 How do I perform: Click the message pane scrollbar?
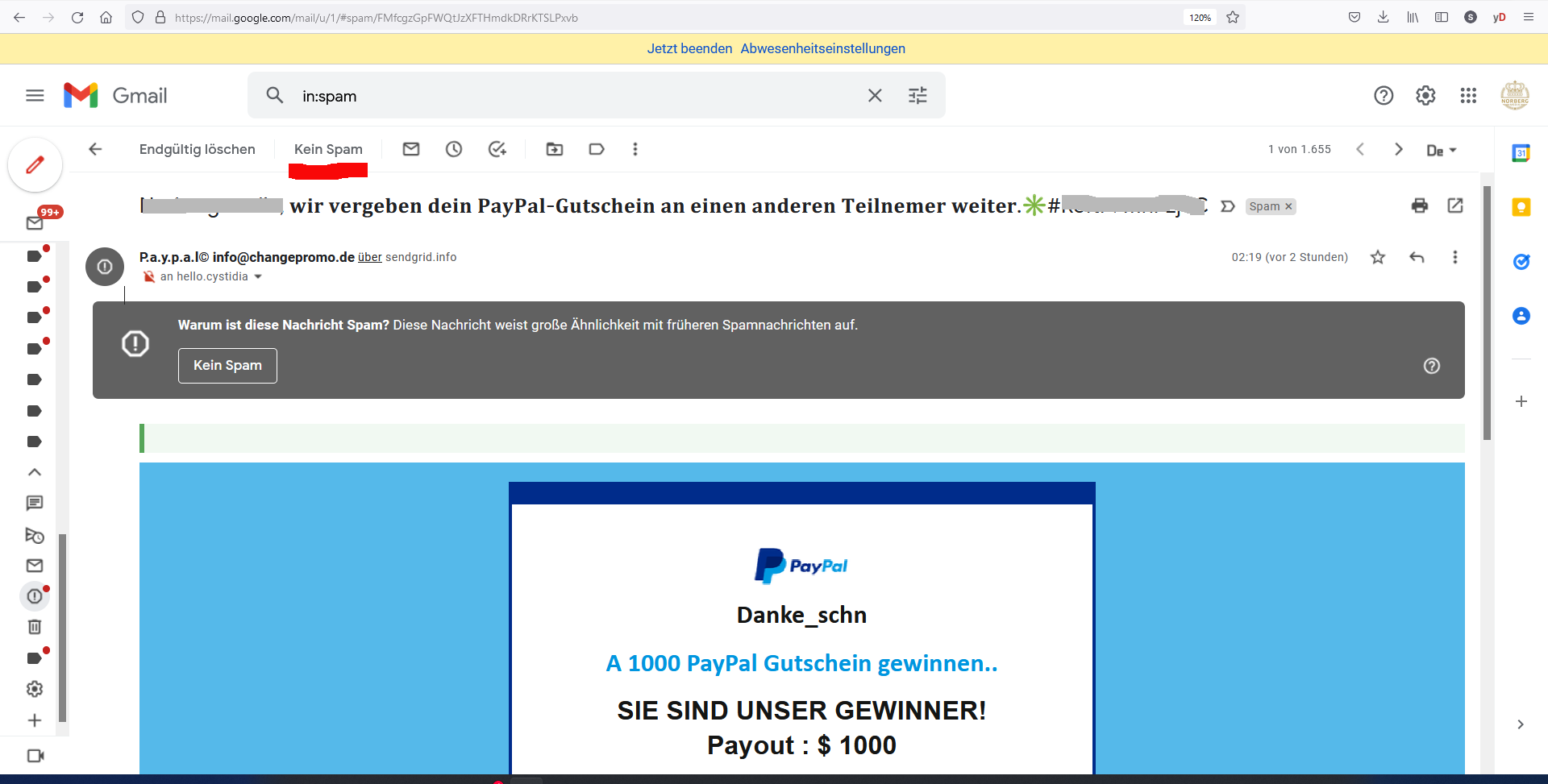[1487, 313]
